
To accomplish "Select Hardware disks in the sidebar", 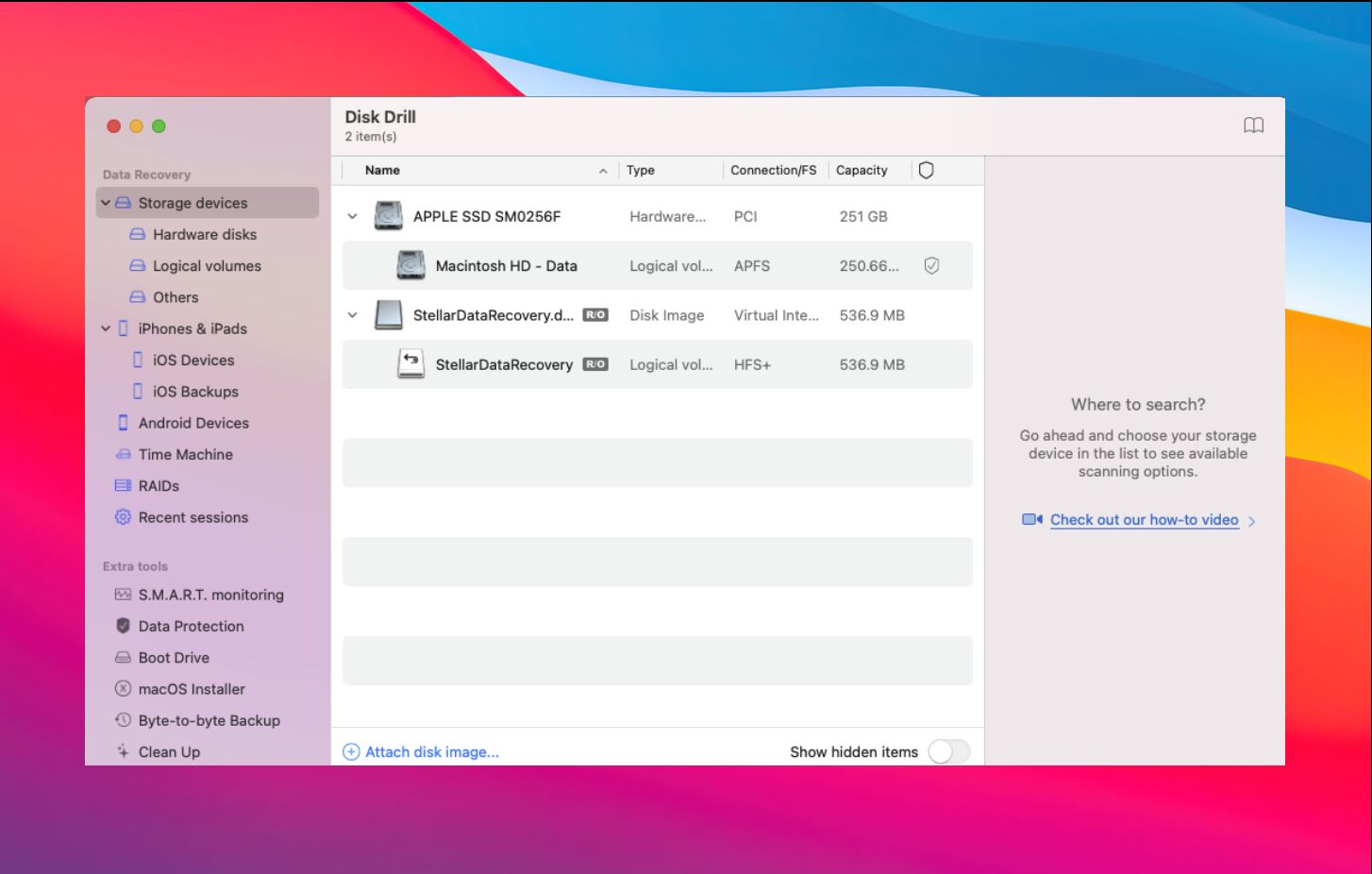I will coord(207,234).
